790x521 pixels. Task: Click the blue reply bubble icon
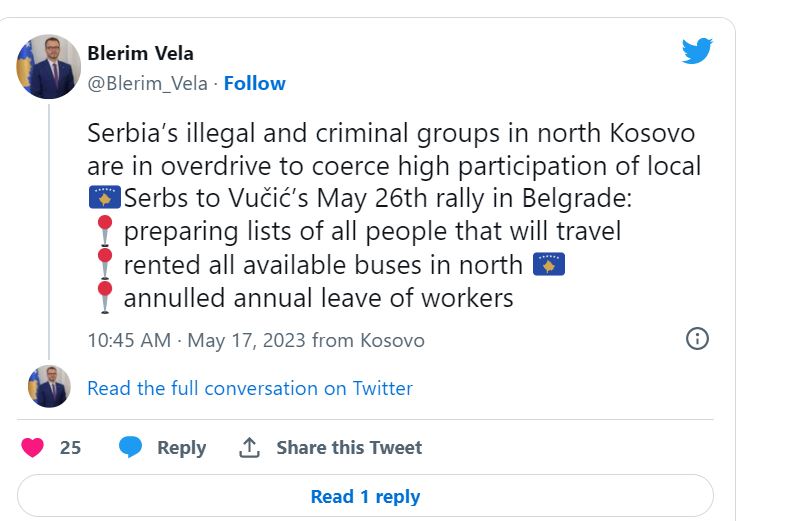[x=130, y=447]
